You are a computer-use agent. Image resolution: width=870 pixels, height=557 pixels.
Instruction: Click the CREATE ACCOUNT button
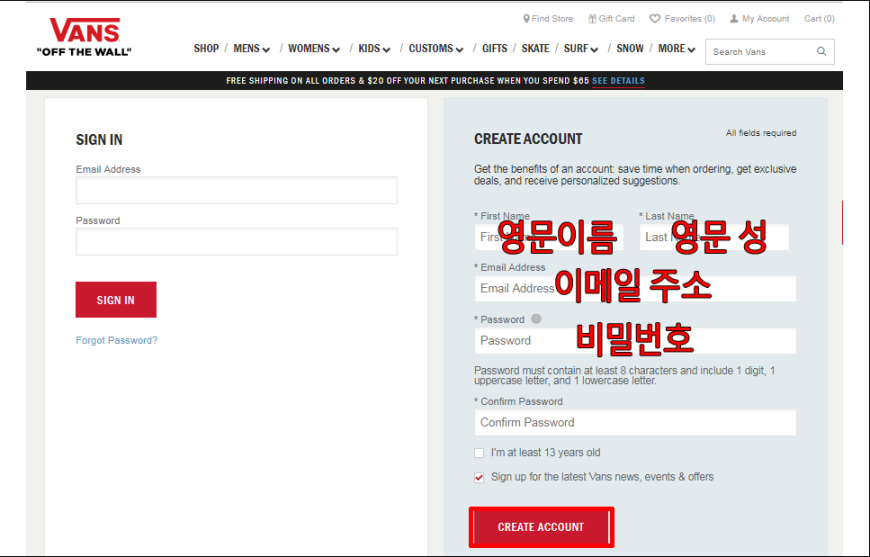coord(541,527)
